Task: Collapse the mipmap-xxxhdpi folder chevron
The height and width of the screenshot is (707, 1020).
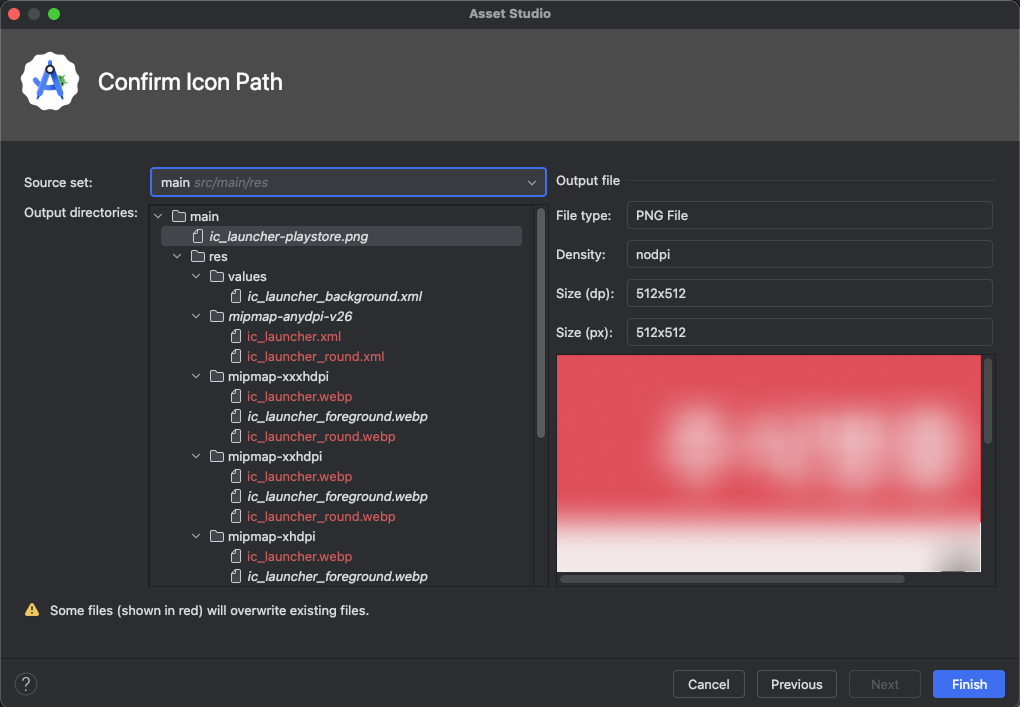Action: click(196, 376)
